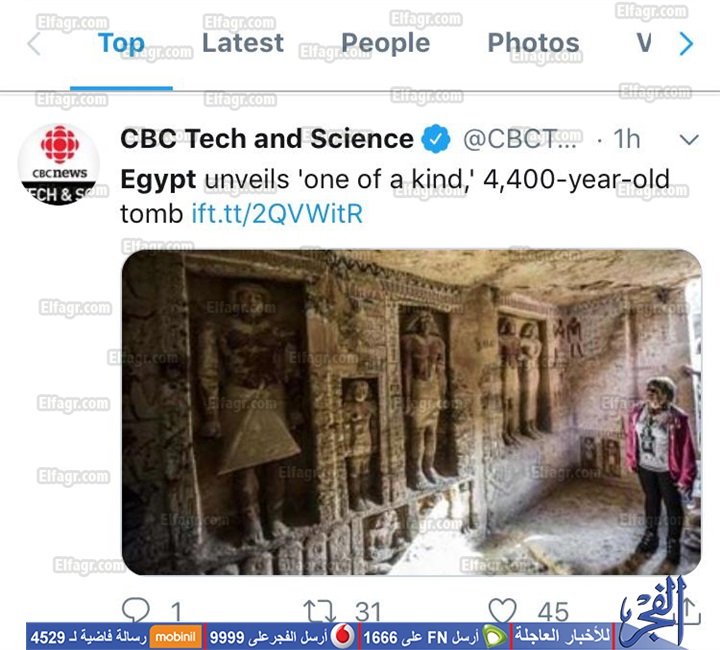Open the ift.tt/2QVWitR link

[276, 213]
